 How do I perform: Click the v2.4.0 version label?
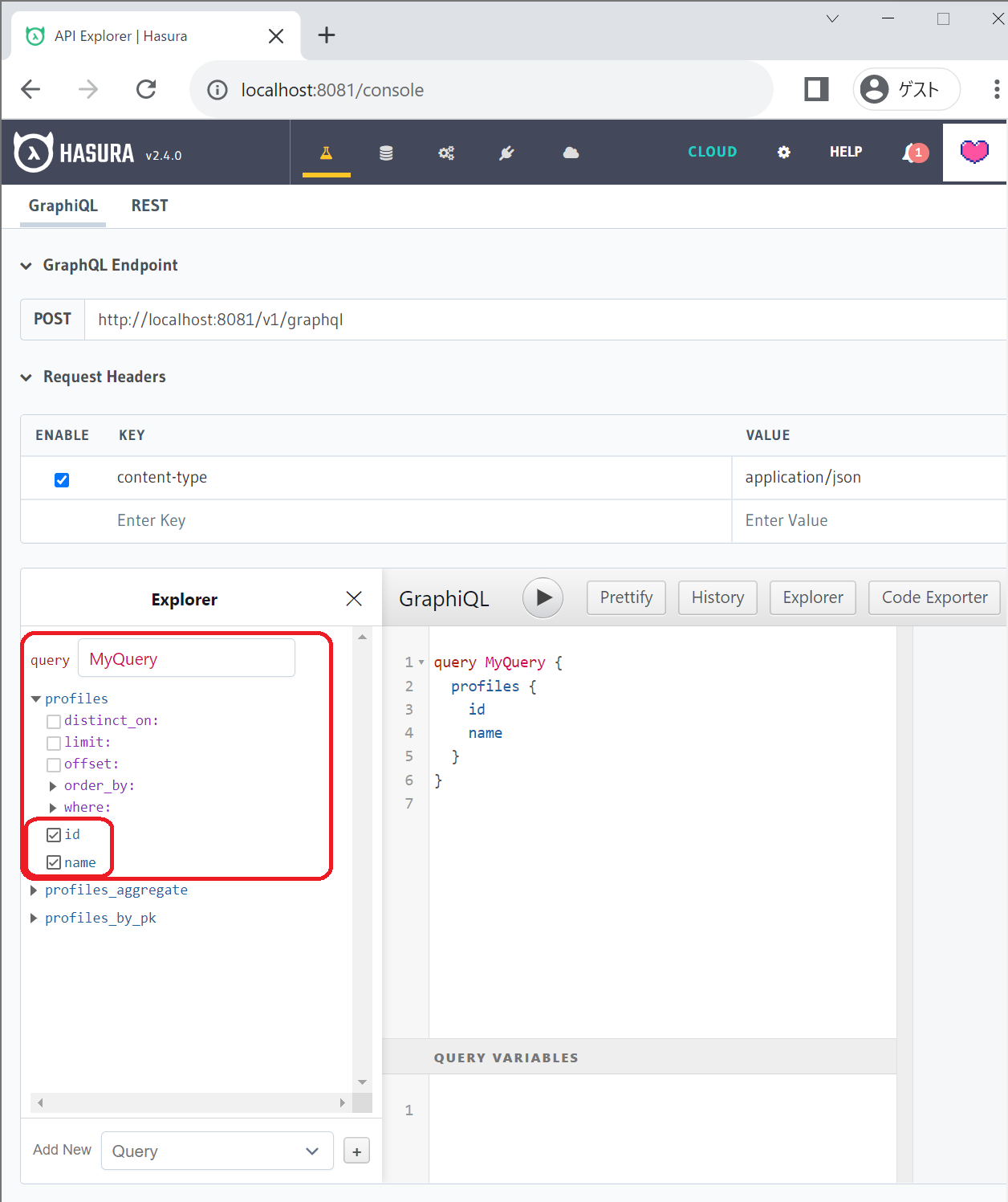pyautogui.click(x=164, y=156)
